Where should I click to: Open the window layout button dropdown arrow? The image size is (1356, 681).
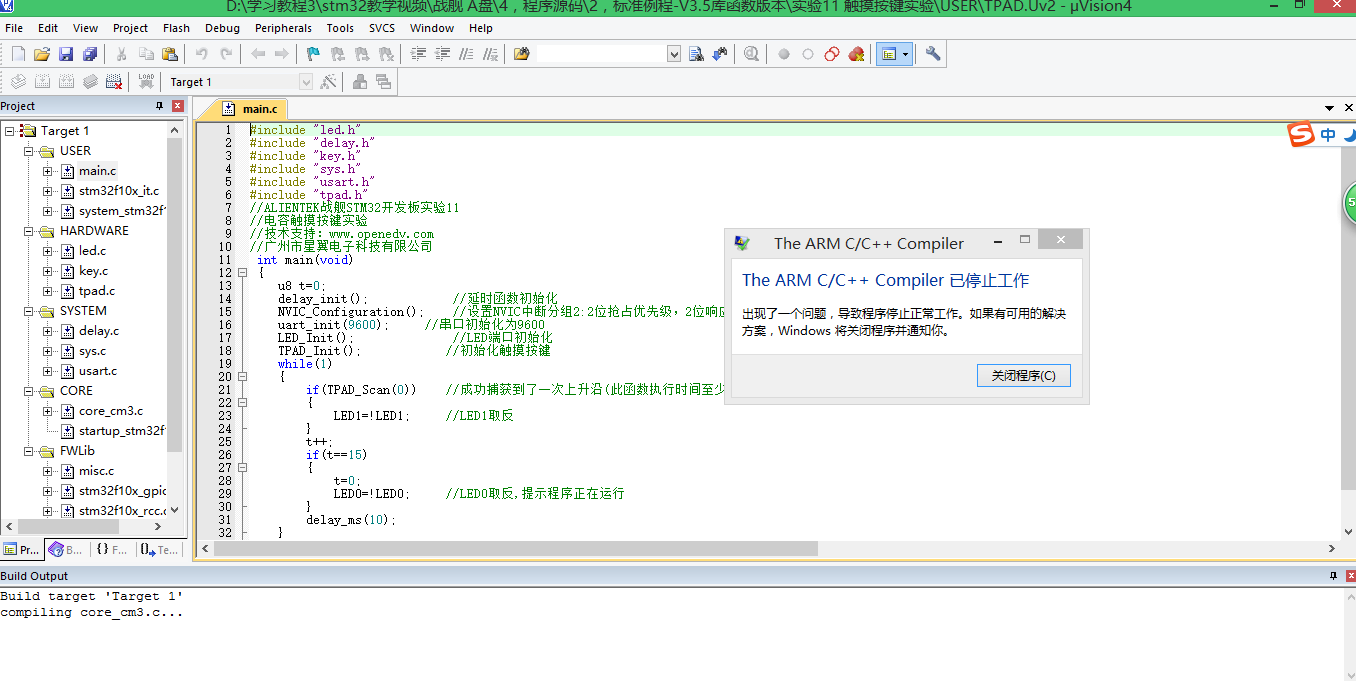tap(905, 54)
